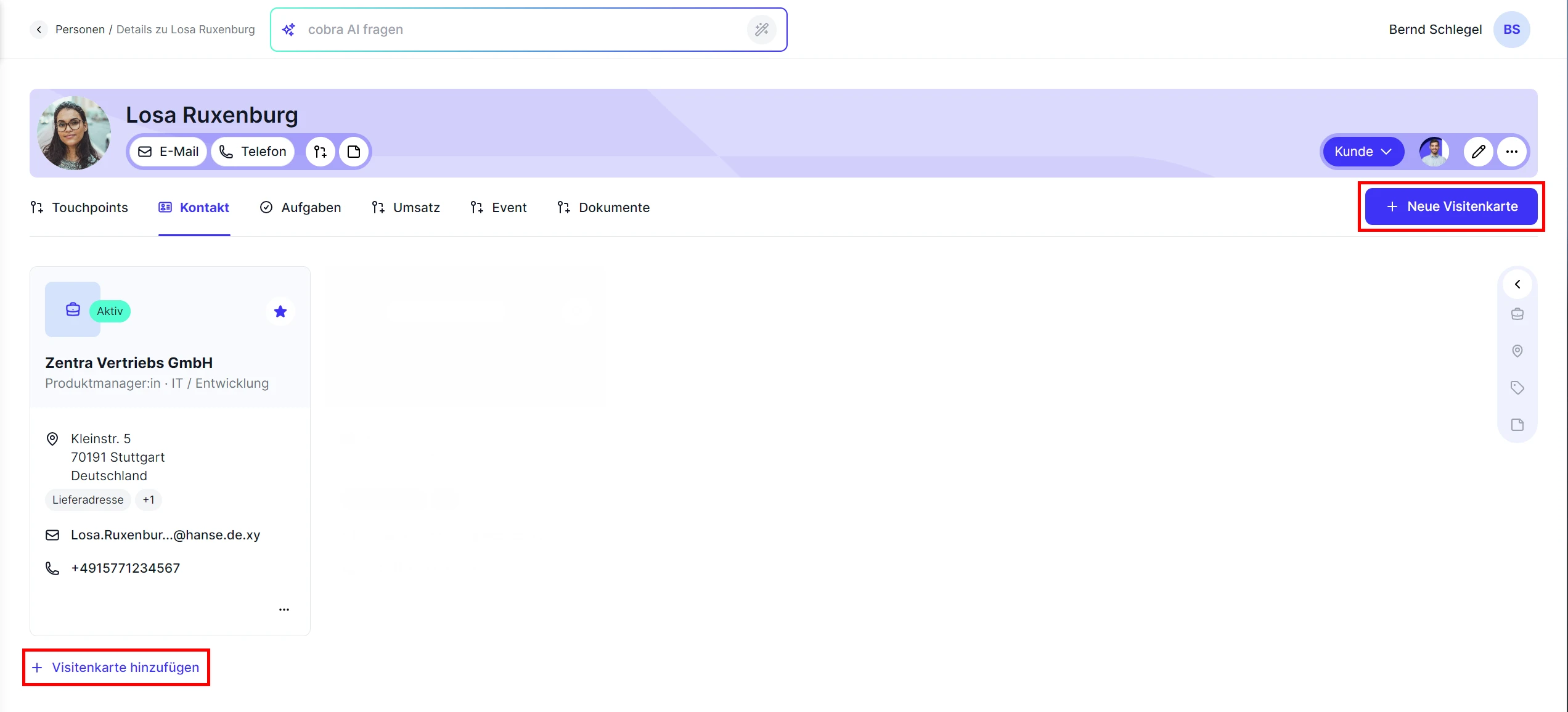Click the Neue Visitenkarte button
1568x712 pixels.
pos(1451,207)
